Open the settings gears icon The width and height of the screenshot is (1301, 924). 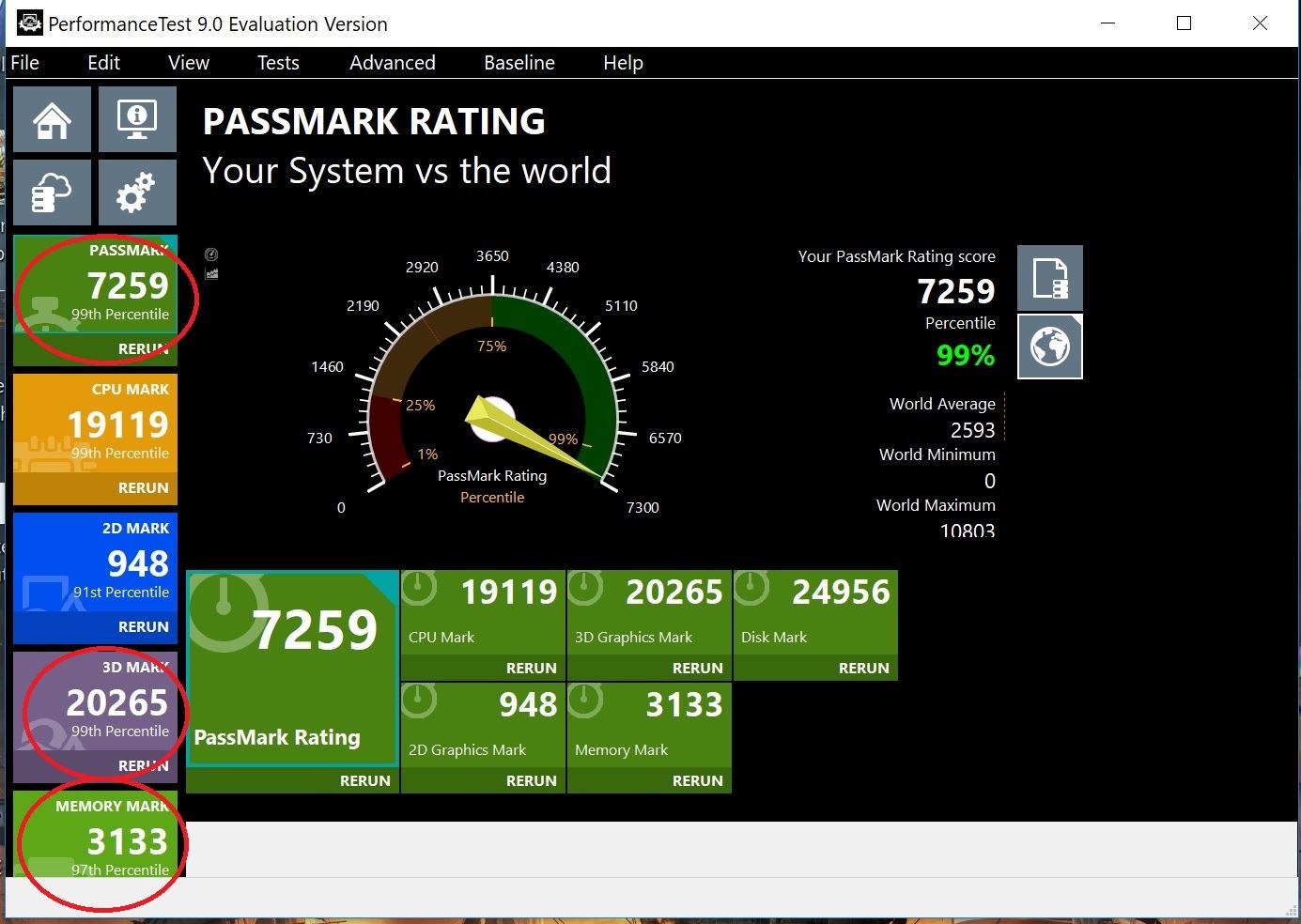pos(137,192)
